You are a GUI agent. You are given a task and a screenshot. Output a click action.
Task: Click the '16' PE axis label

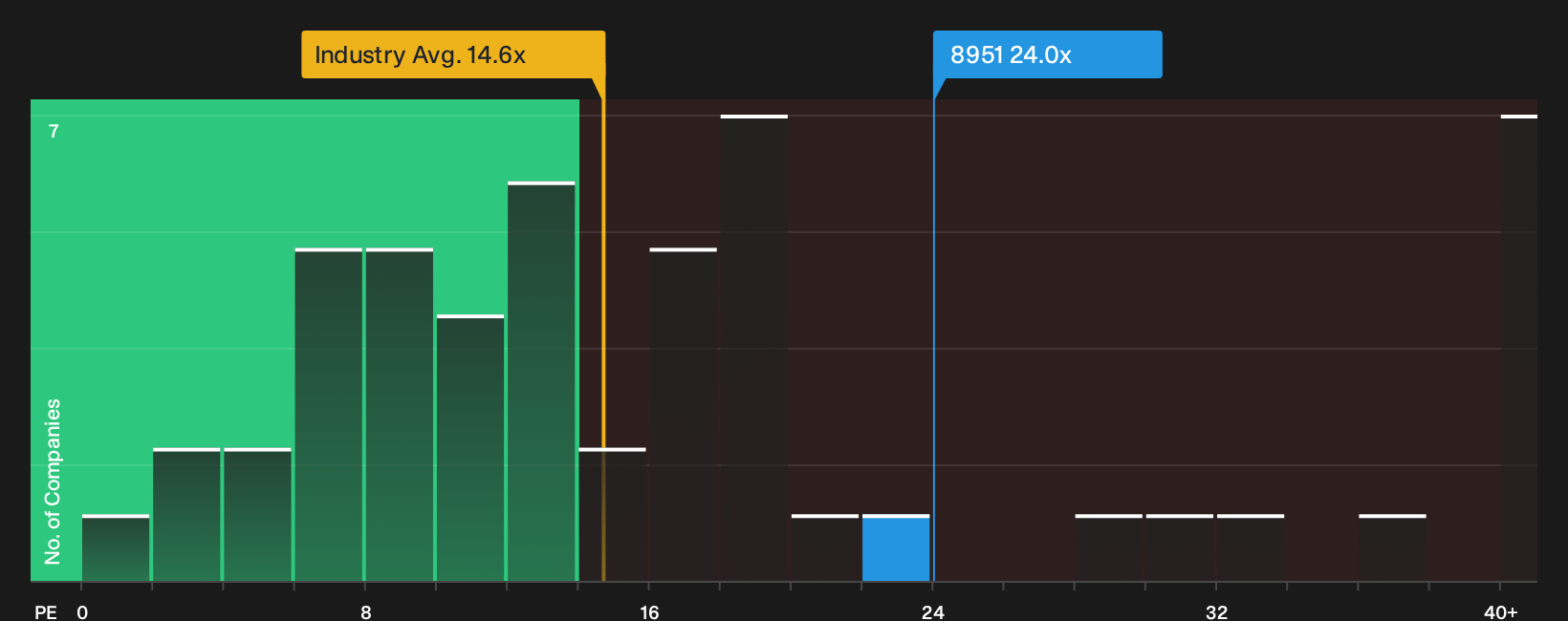point(649,611)
